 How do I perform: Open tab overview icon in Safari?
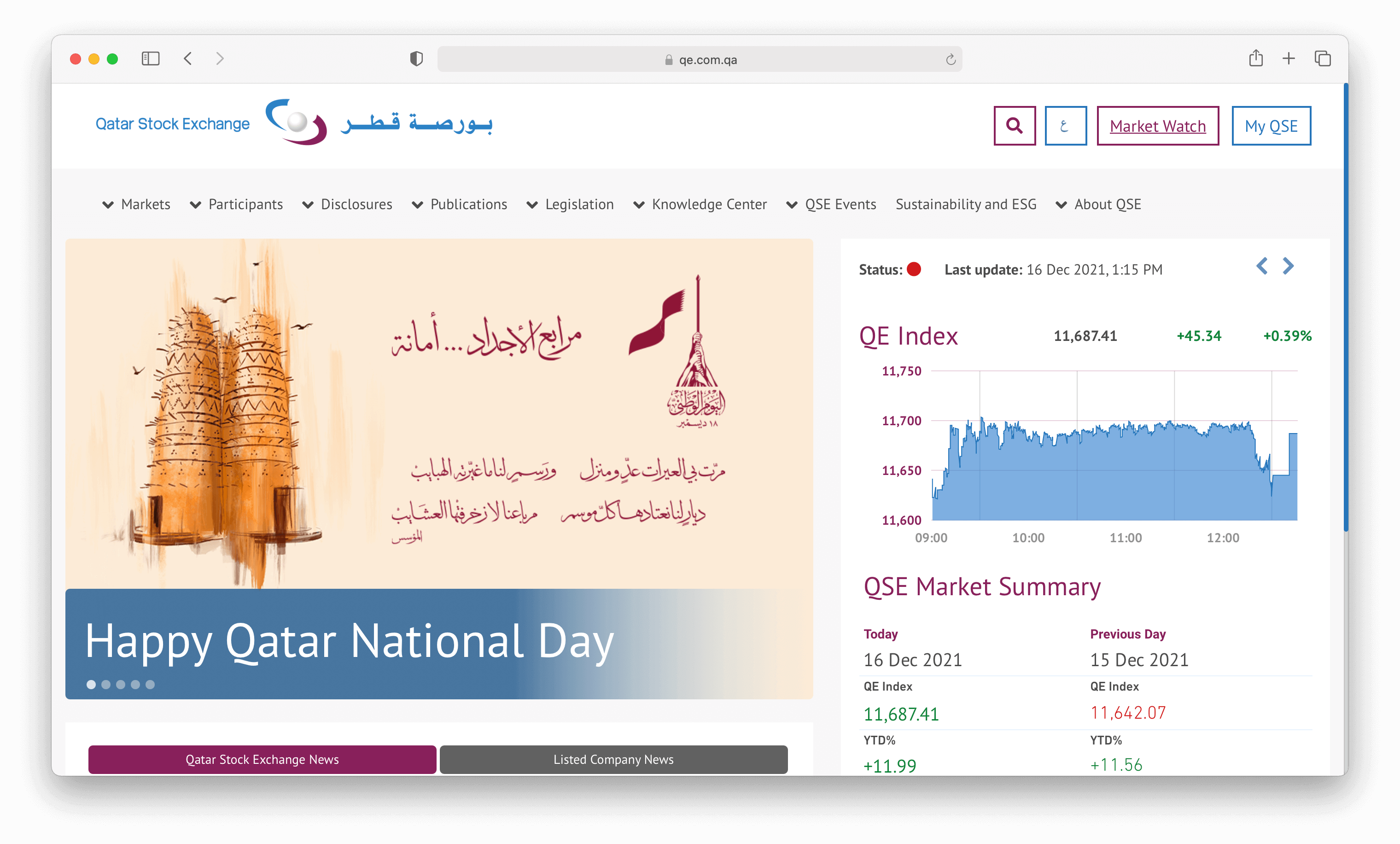1322,59
